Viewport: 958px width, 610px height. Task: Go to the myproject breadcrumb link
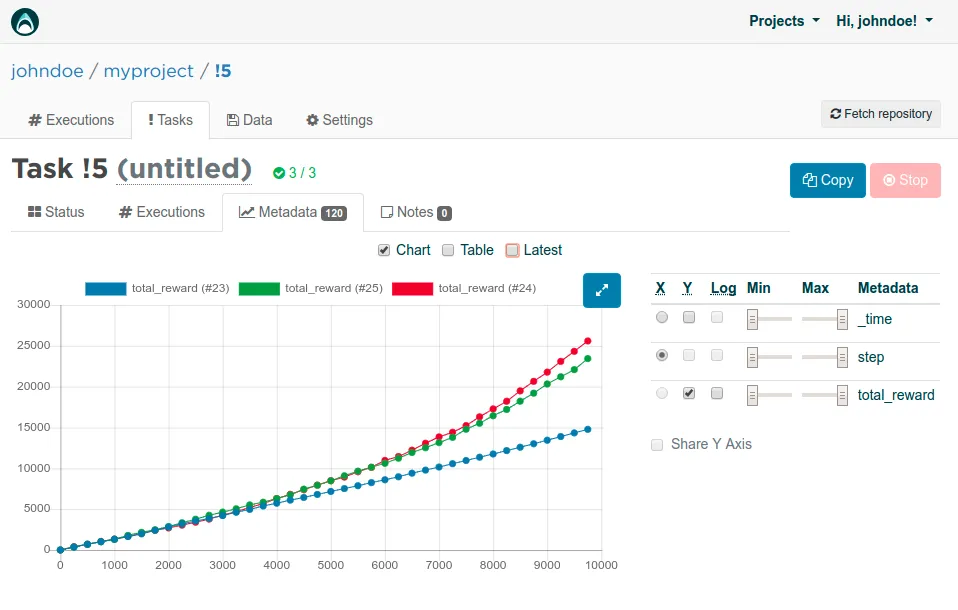[x=148, y=71]
